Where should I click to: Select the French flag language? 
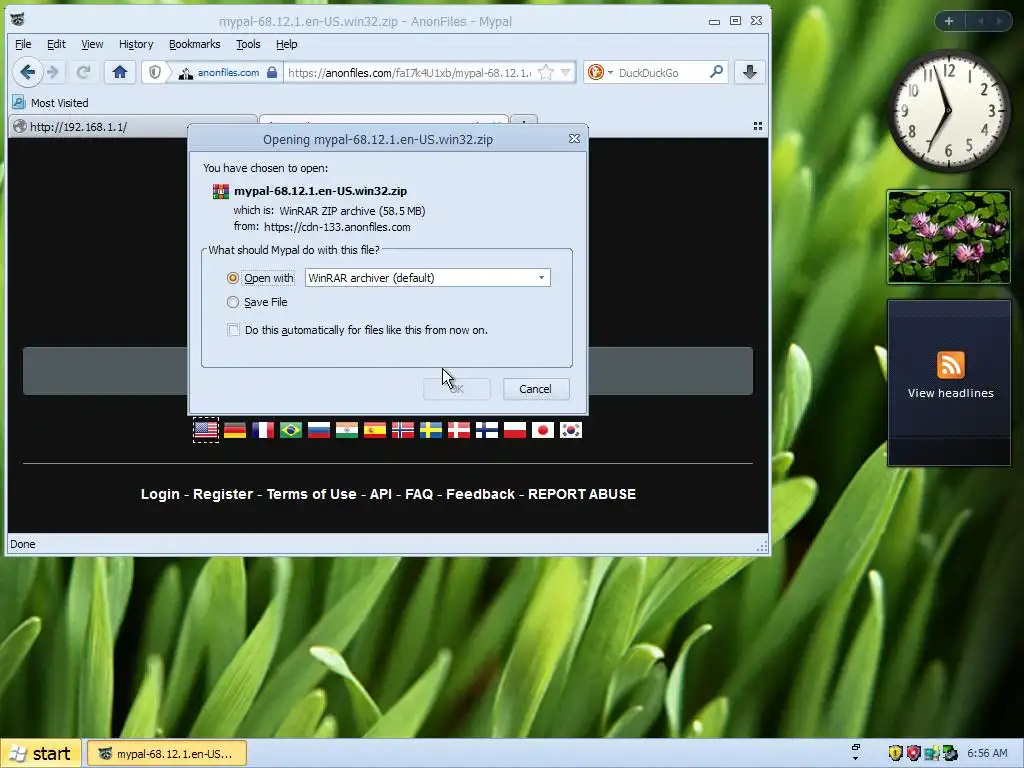tap(263, 430)
